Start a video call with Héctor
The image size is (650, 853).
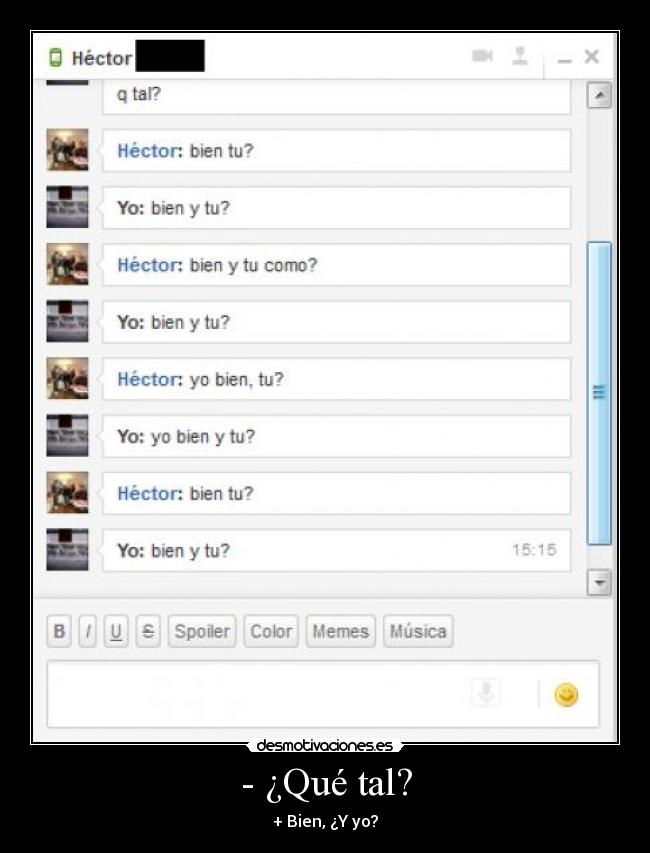pyautogui.click(x=482, y=56)
